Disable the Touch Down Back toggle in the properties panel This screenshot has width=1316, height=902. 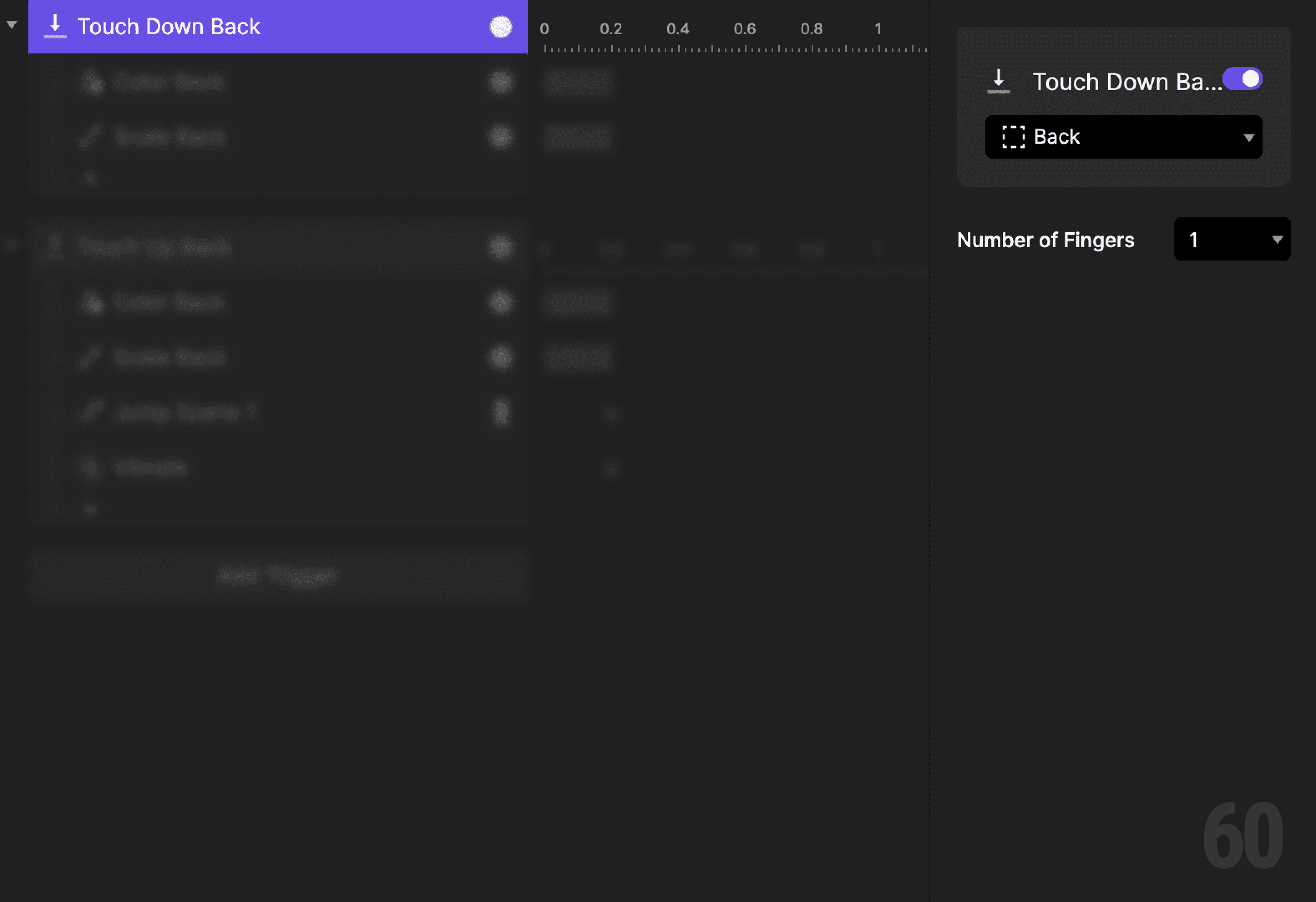coord(1243,79)
